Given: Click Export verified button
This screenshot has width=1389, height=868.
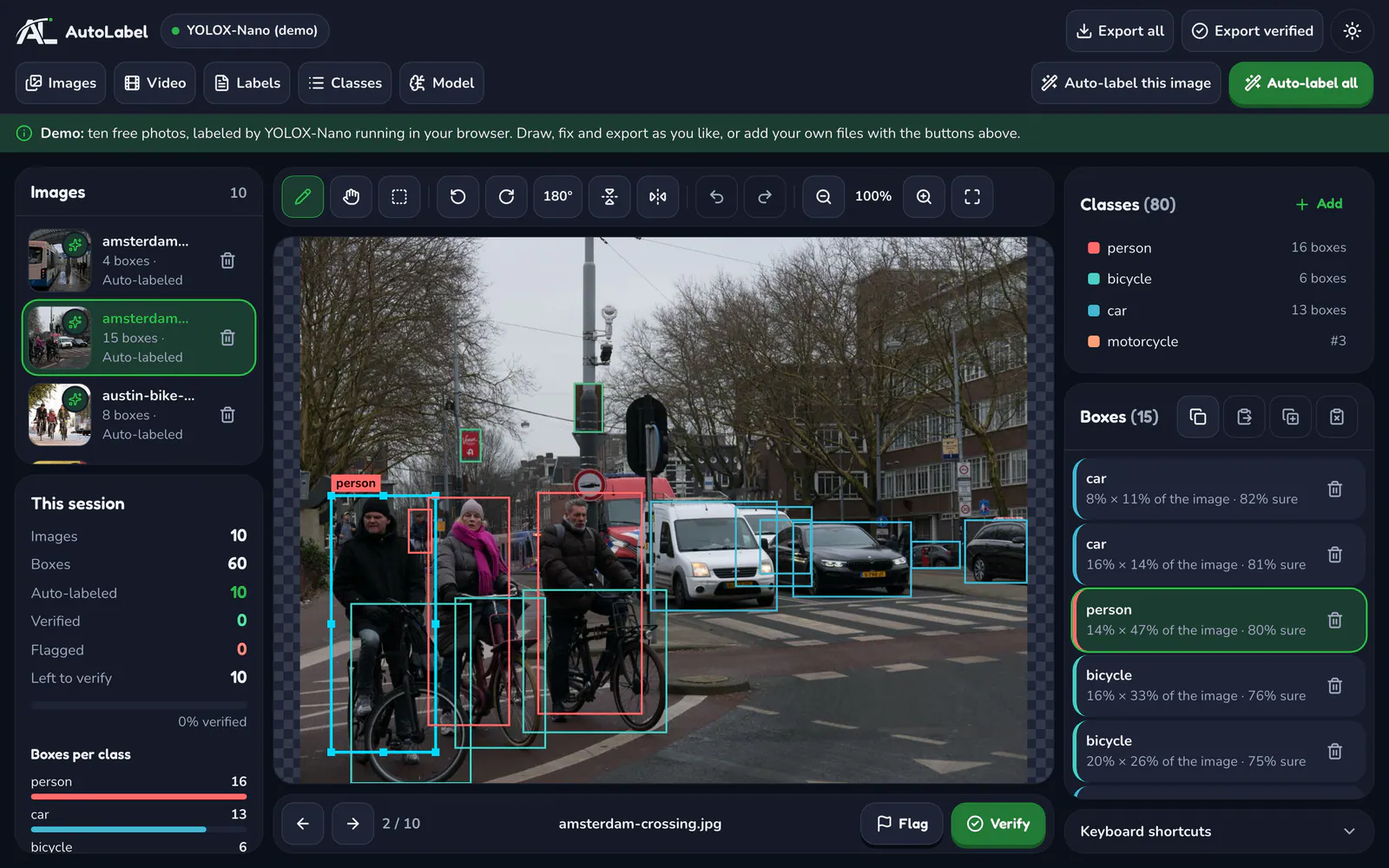Looking at the screenshot, I should (1252, 31).
